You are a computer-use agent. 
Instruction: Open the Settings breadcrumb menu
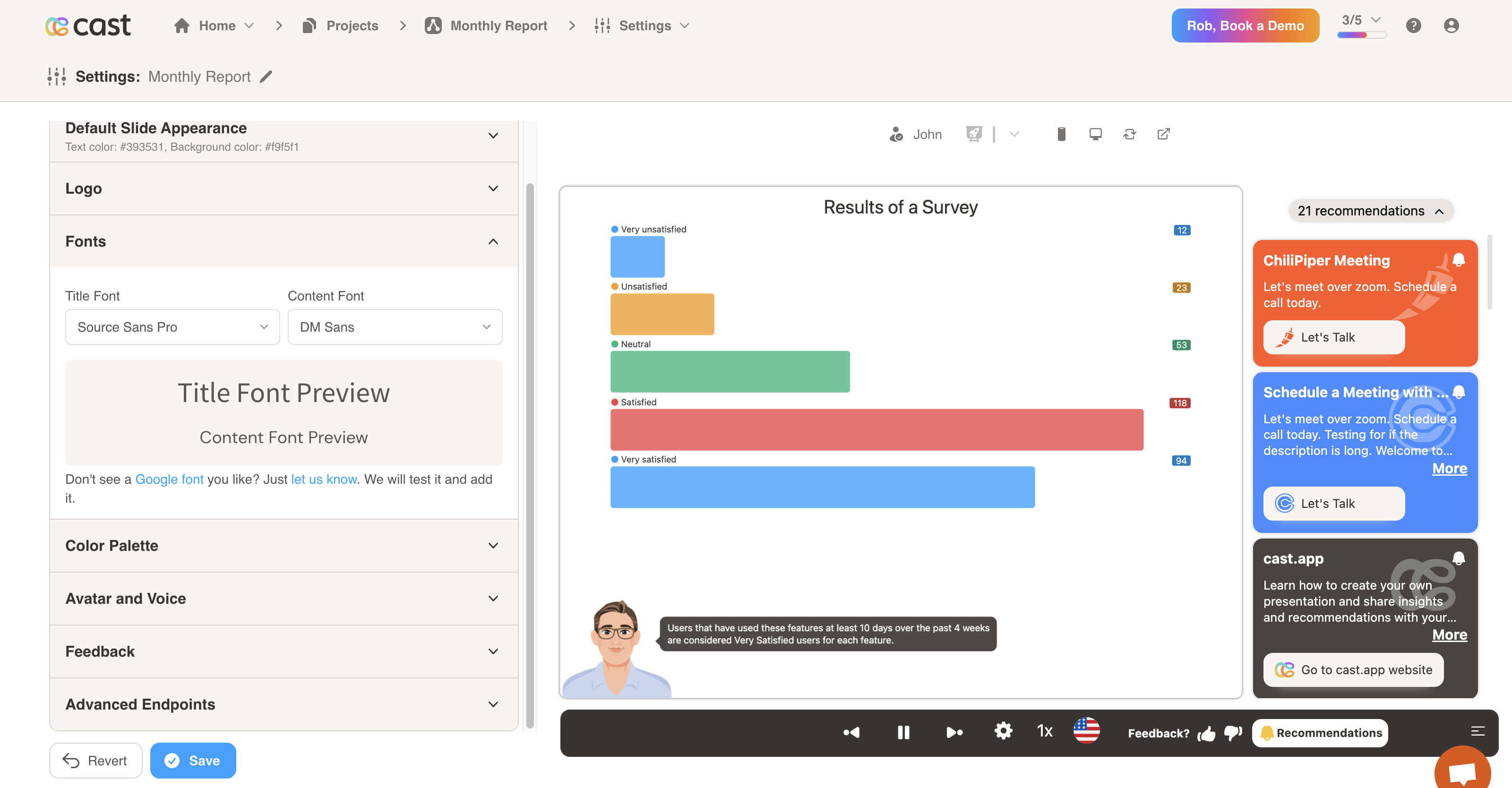642,25
